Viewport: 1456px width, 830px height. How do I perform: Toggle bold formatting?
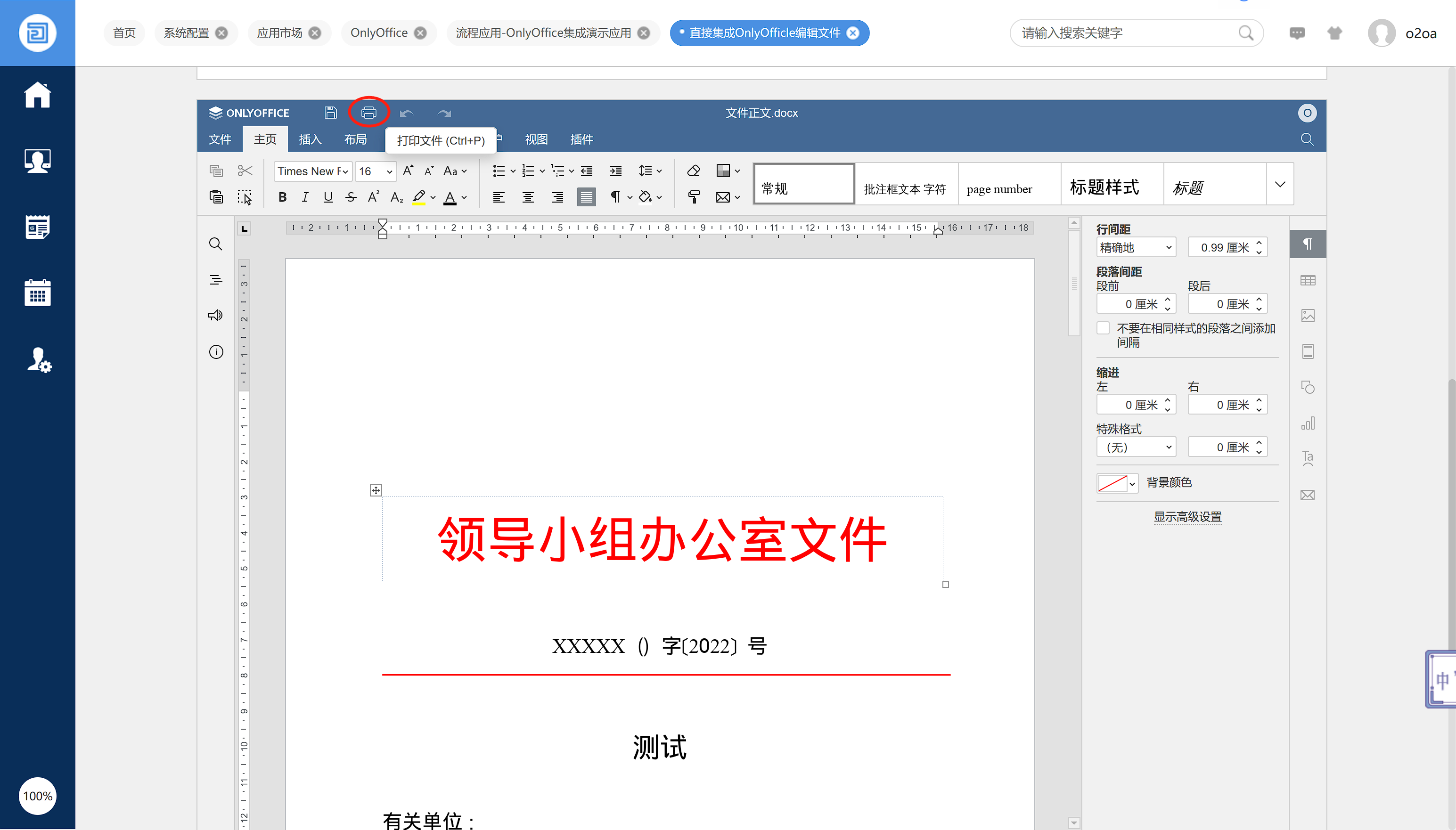coord(282,197)
